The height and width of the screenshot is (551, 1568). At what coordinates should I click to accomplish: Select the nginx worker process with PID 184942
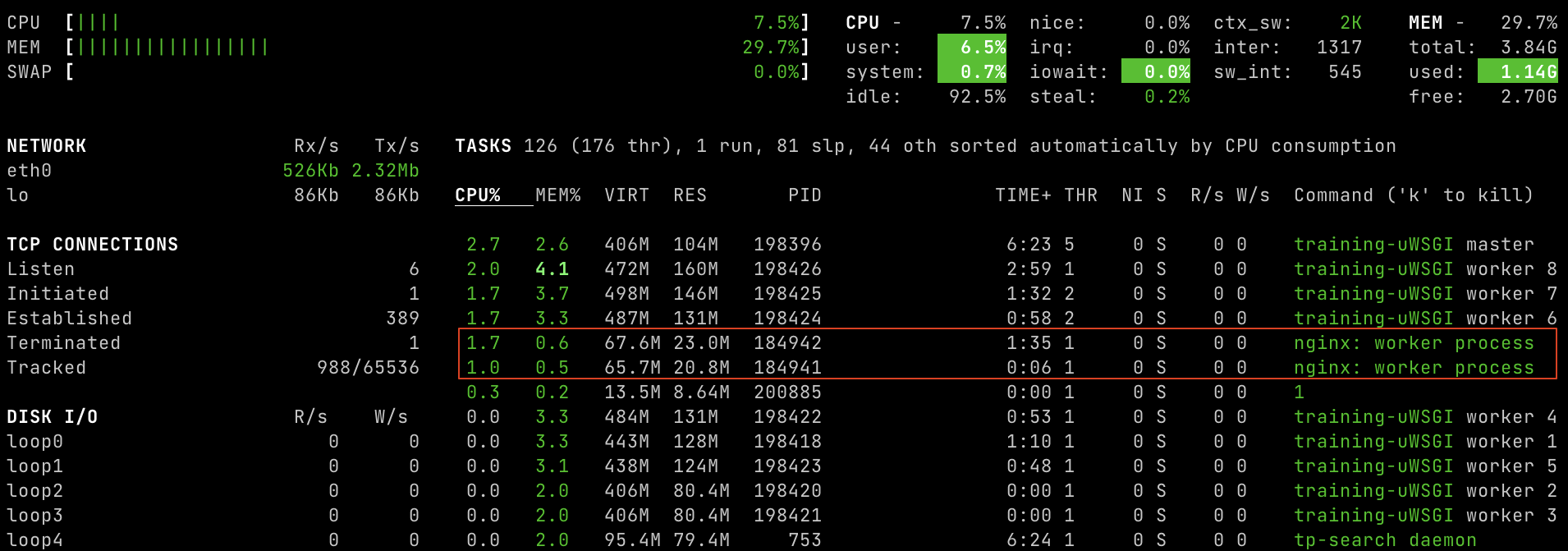pyautogui.click(x=1413, y=343)
